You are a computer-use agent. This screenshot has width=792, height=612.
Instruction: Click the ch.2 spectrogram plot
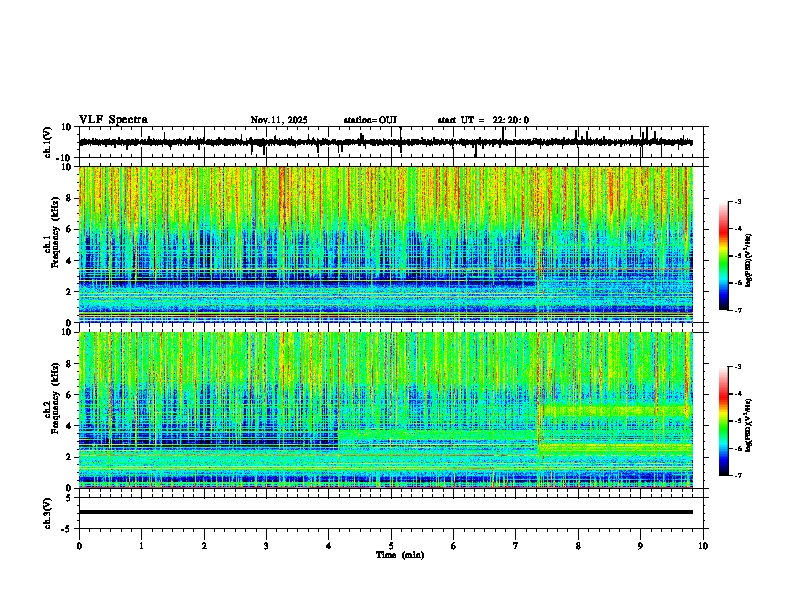click(386, 410)
